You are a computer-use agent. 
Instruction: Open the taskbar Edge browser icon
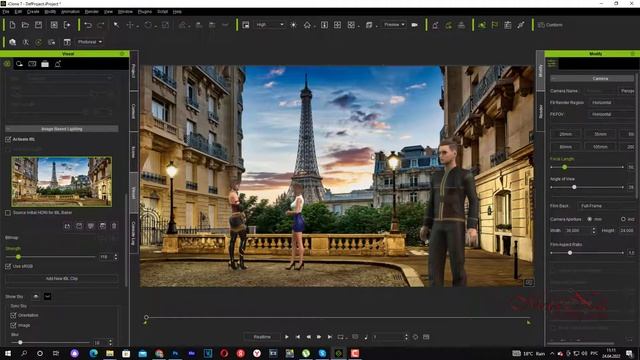[93, 353]
